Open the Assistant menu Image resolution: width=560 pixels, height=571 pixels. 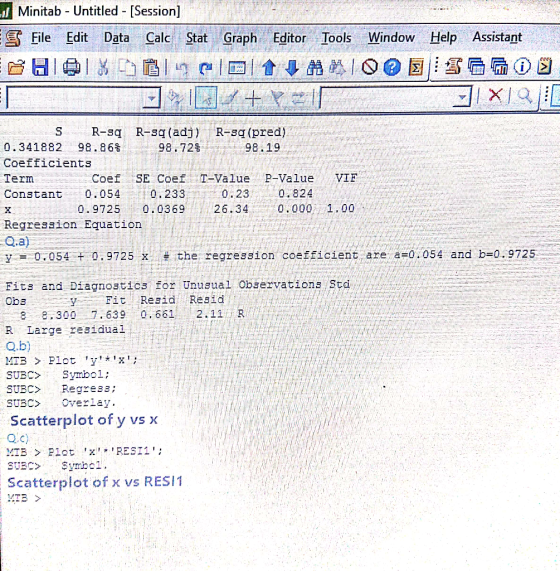[x=497, y=37]
